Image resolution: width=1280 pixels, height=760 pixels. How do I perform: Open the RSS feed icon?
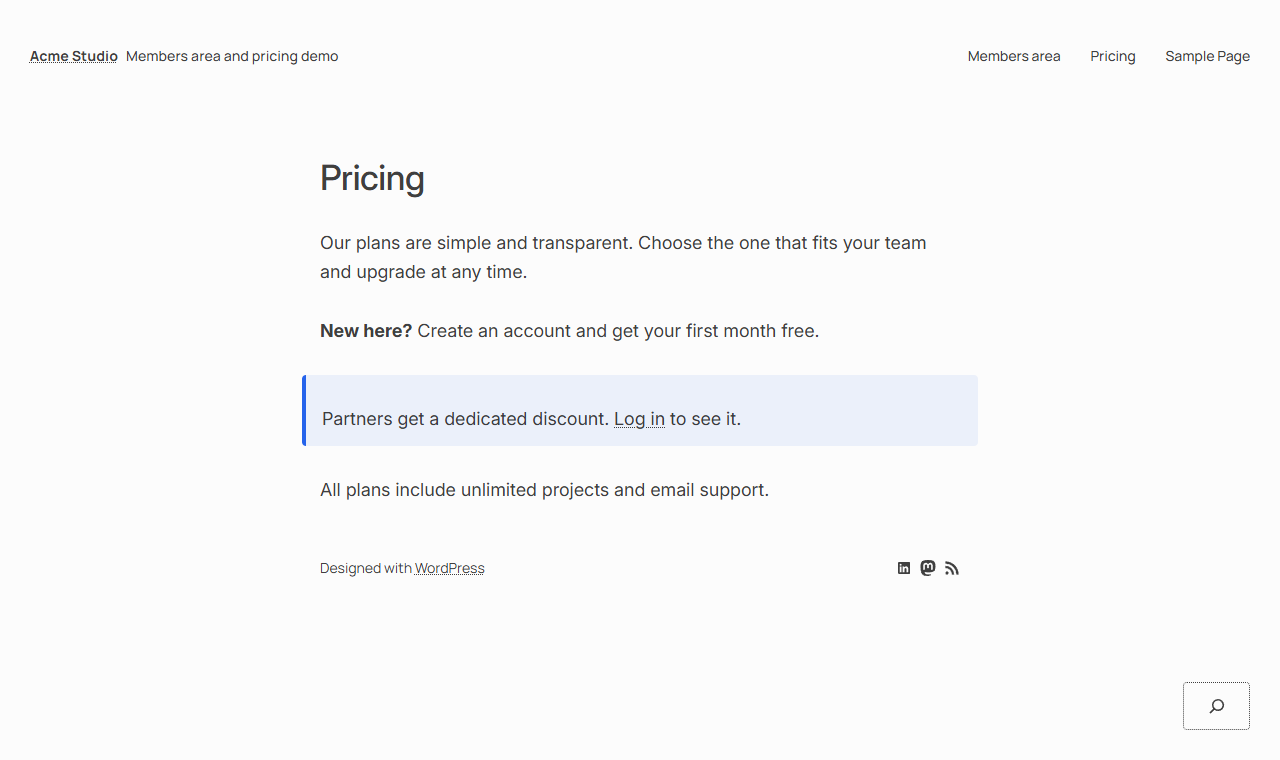click(952, 568)
